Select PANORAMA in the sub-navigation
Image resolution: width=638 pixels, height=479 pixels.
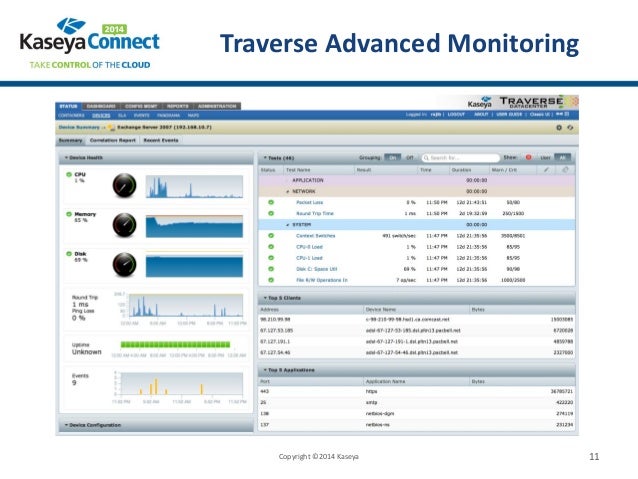point(168,116)
